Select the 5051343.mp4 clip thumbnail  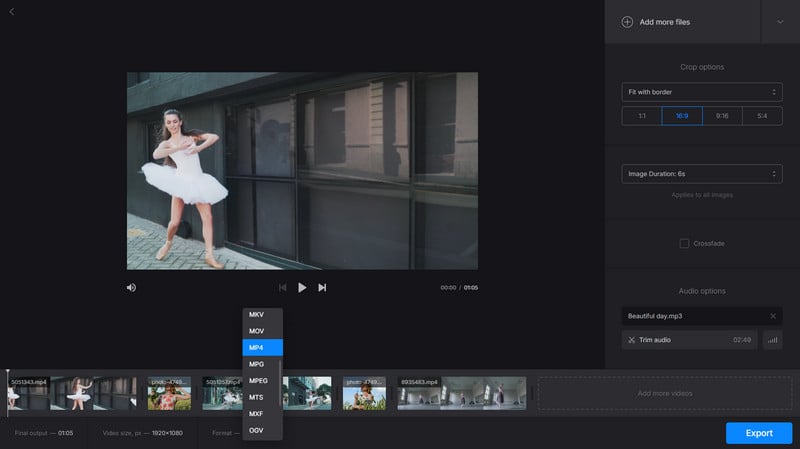coord(72,393)
